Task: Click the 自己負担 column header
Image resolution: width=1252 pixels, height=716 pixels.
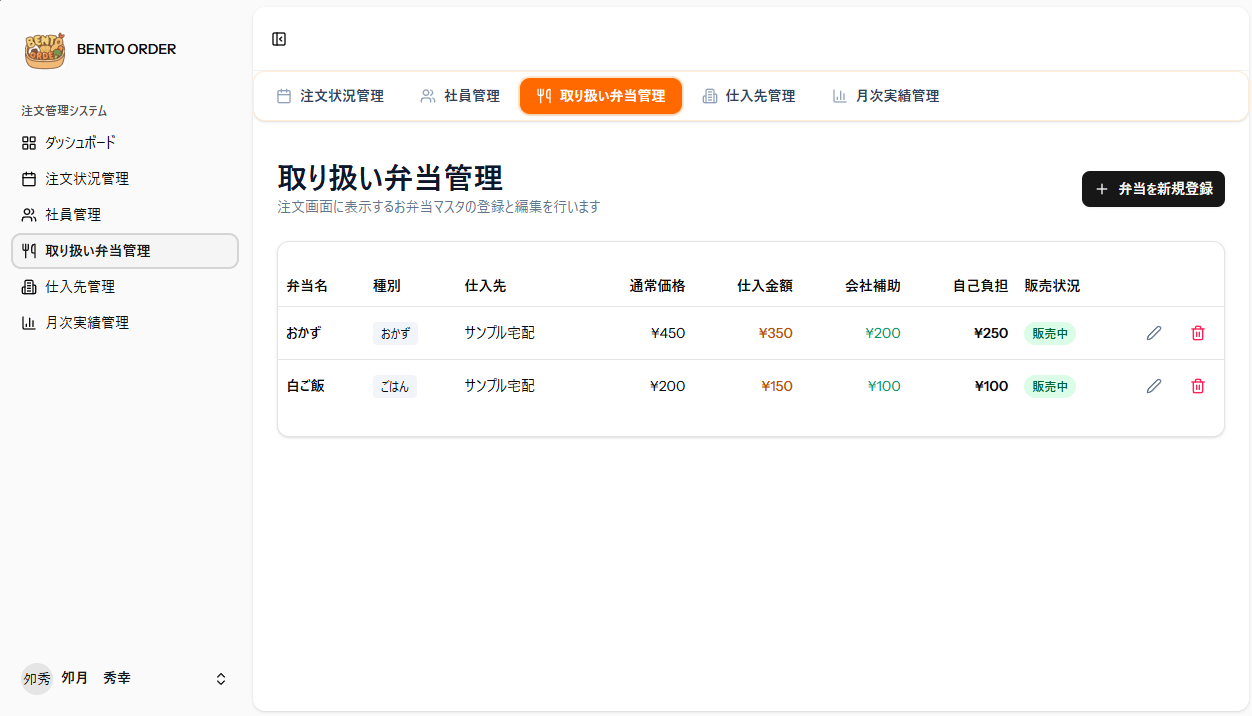Action: [980, 286]
